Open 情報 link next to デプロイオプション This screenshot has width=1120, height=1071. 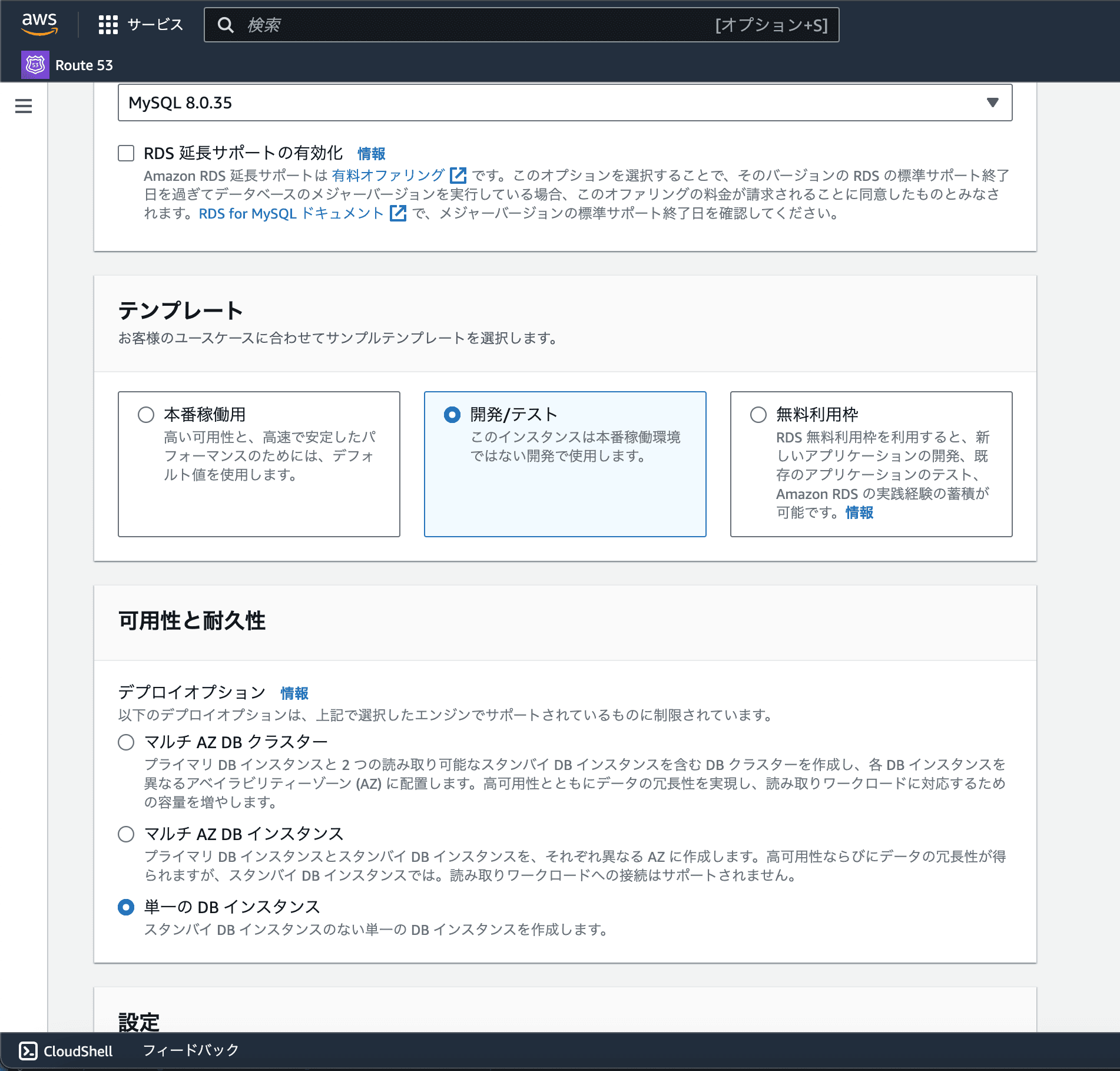294,693
